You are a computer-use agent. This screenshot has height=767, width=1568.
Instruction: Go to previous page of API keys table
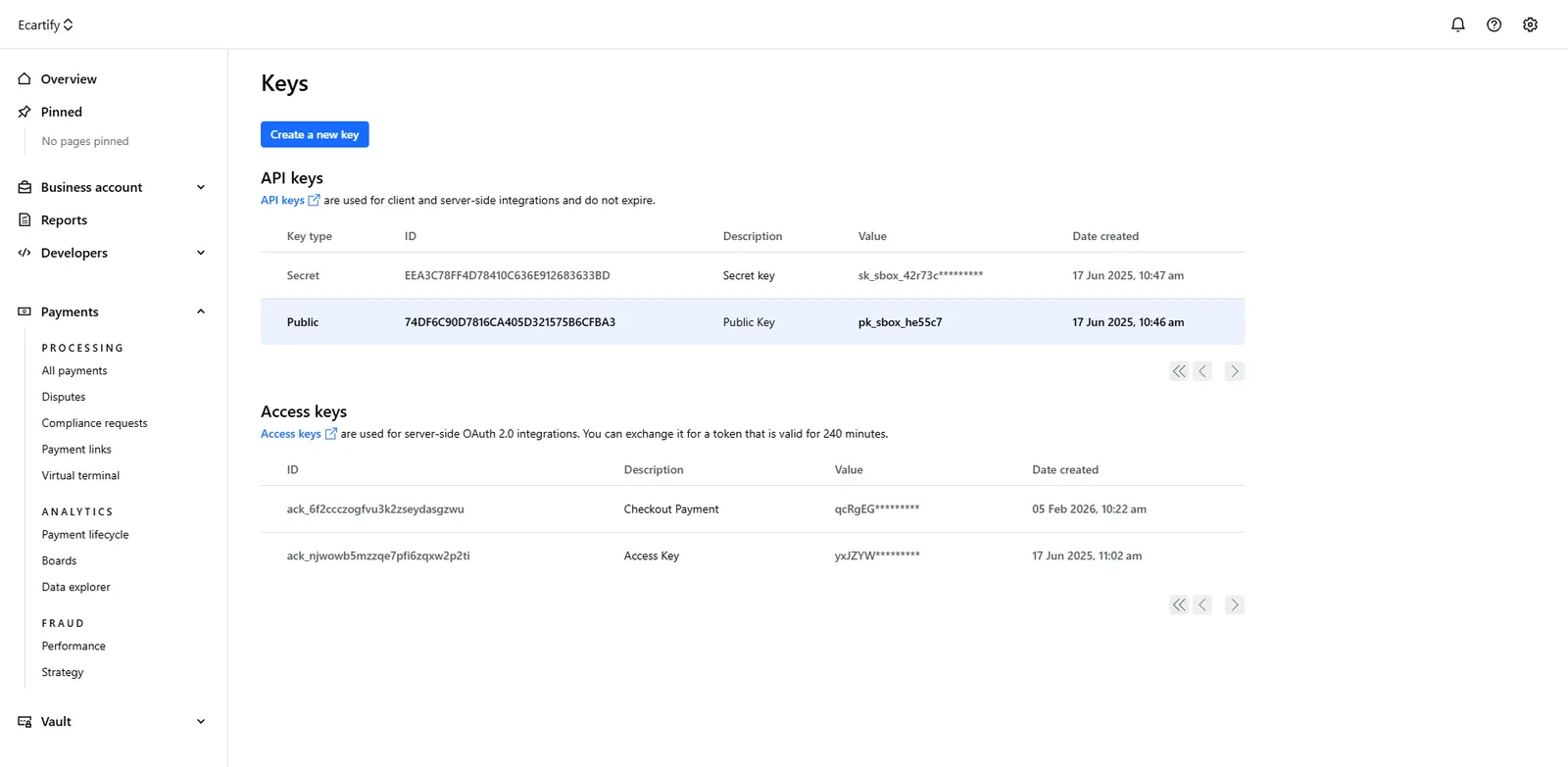pos(1202,371)
